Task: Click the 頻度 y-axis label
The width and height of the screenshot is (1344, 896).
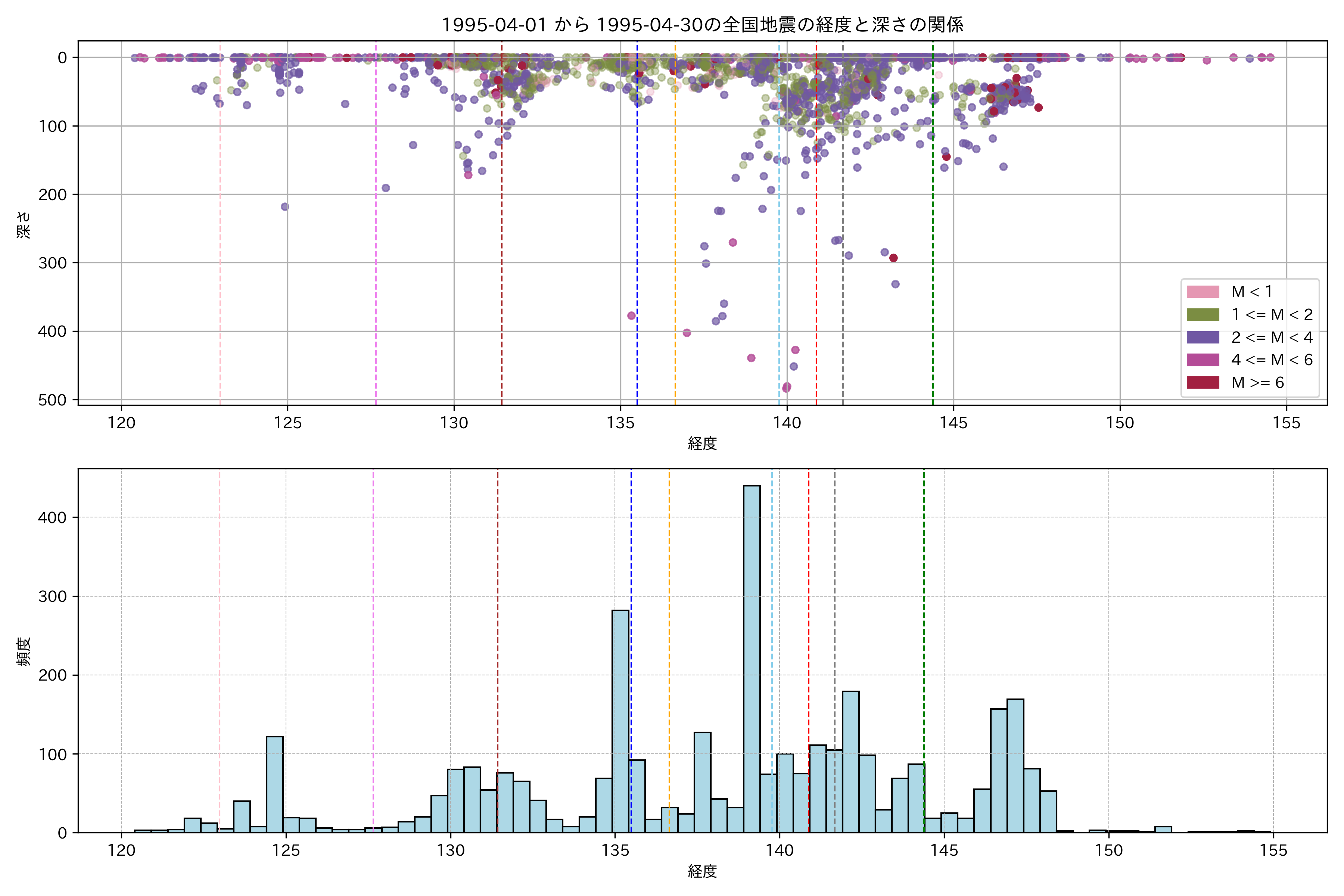Action: 24,651
